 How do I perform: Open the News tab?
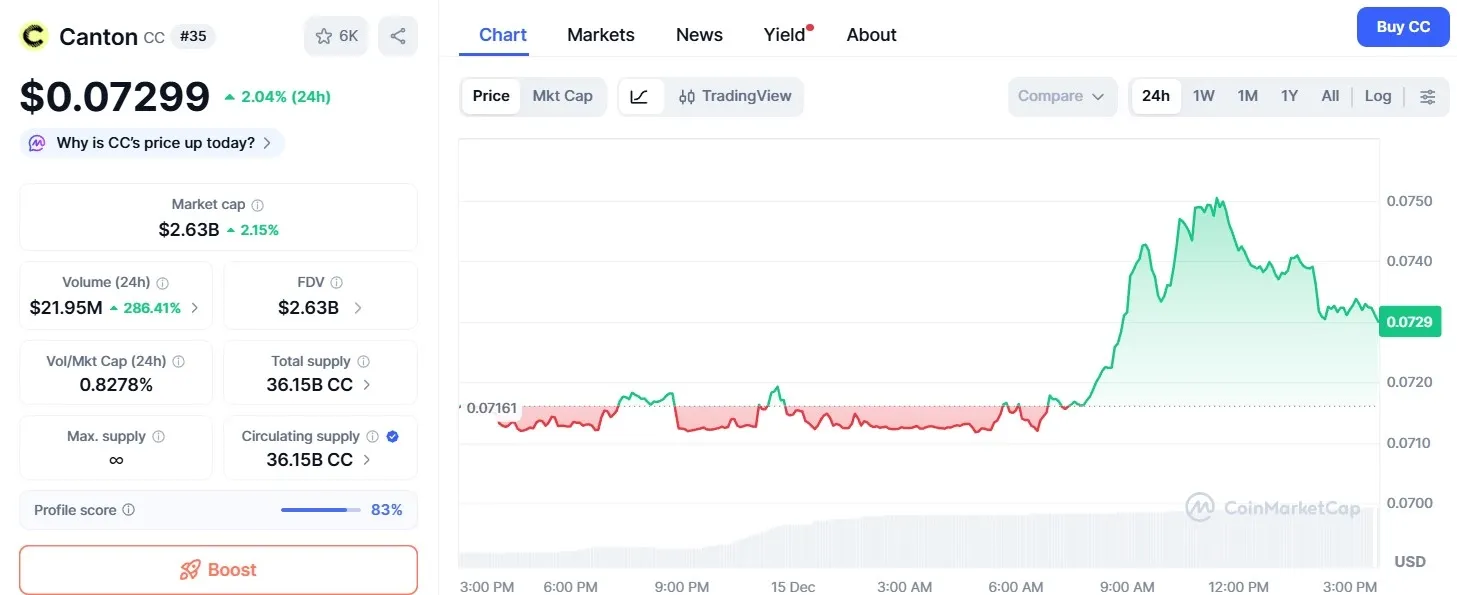[x=699, y=35]
